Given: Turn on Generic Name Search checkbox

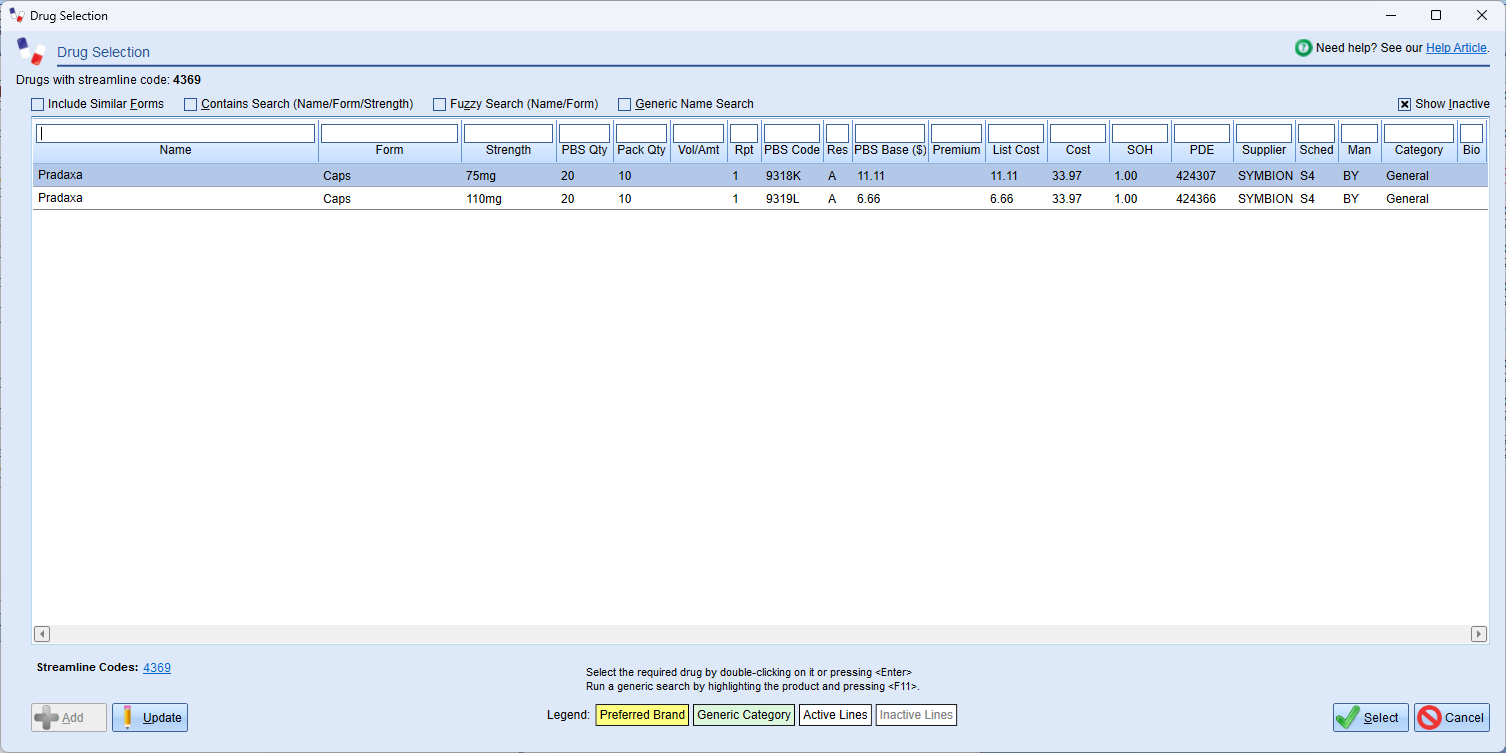Looking at the screenshot, I should (x=625, y=104).
